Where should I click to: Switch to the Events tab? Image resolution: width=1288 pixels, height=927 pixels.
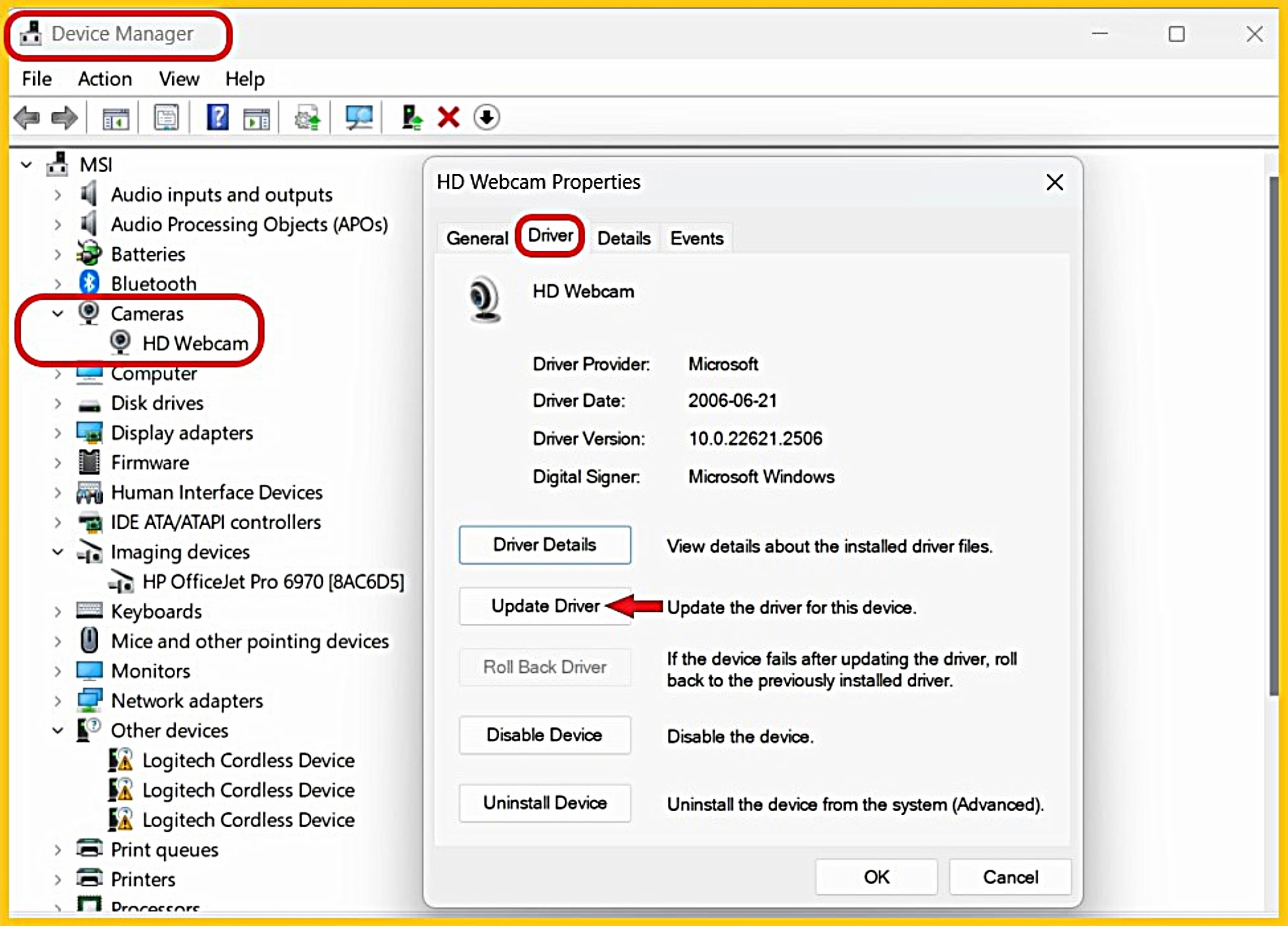(696, 238)
